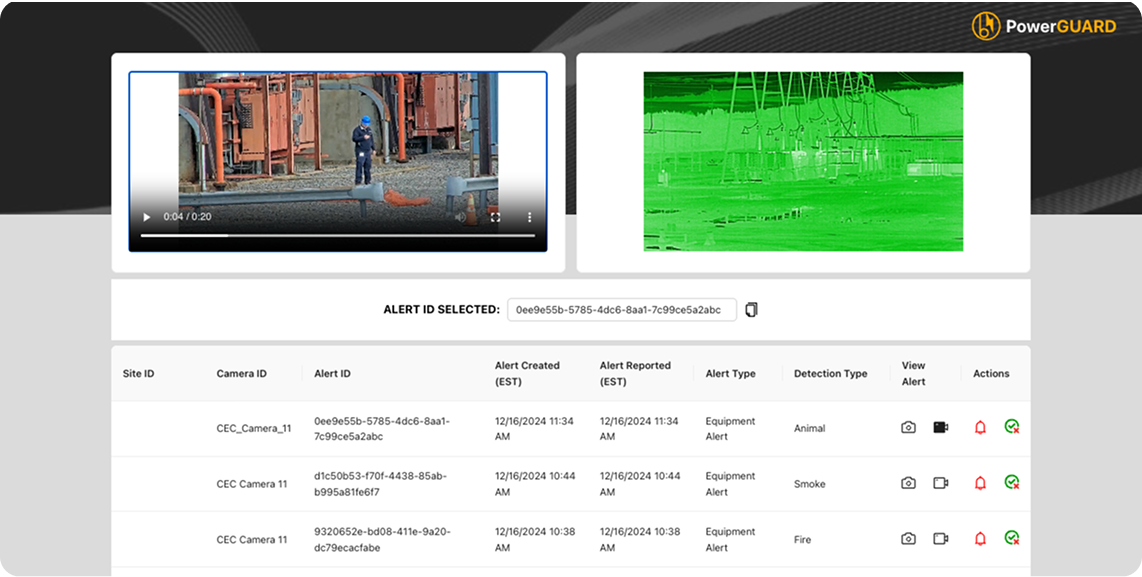Open video clip for Fire alert
This screenshot has height=577, width=1142.
click(x=940, y=539)
